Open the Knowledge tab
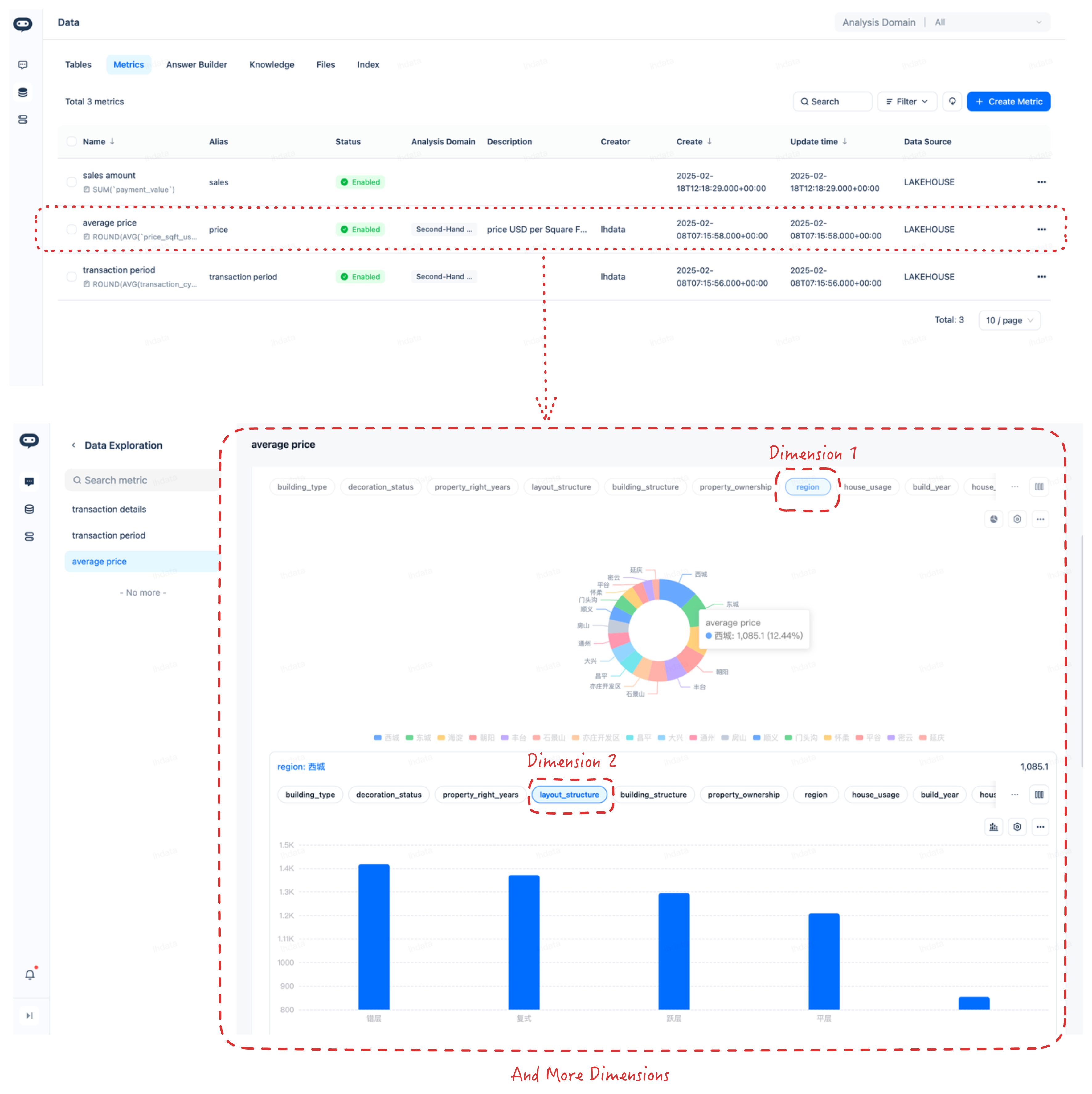 271,65
